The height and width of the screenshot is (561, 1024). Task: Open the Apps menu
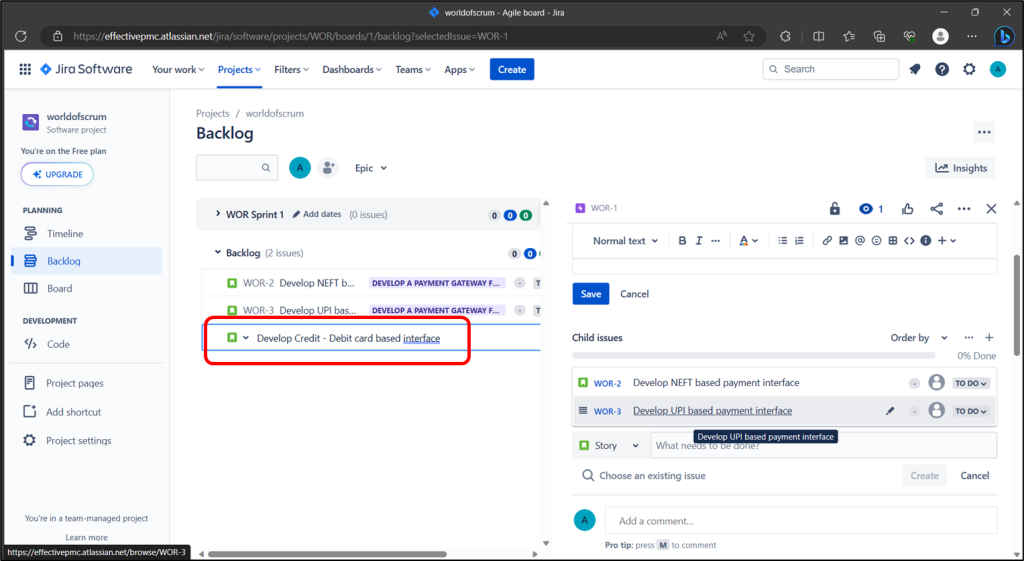[x=459, y=69]
